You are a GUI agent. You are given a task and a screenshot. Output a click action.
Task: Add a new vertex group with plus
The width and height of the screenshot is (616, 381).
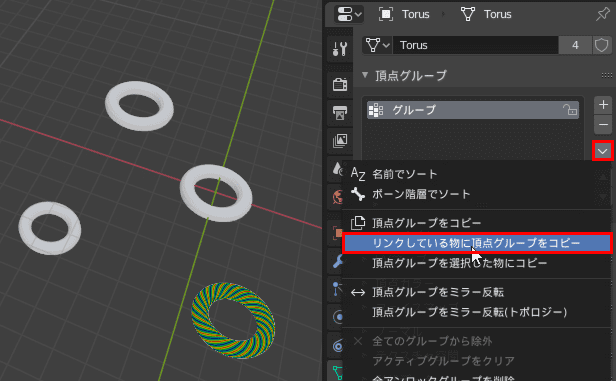(x=603, y=105)
